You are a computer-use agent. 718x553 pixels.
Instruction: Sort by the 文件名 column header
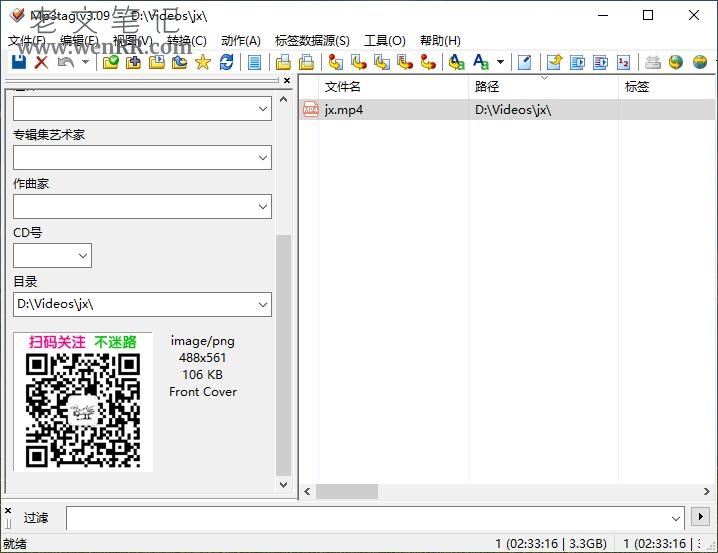point(393,87)
